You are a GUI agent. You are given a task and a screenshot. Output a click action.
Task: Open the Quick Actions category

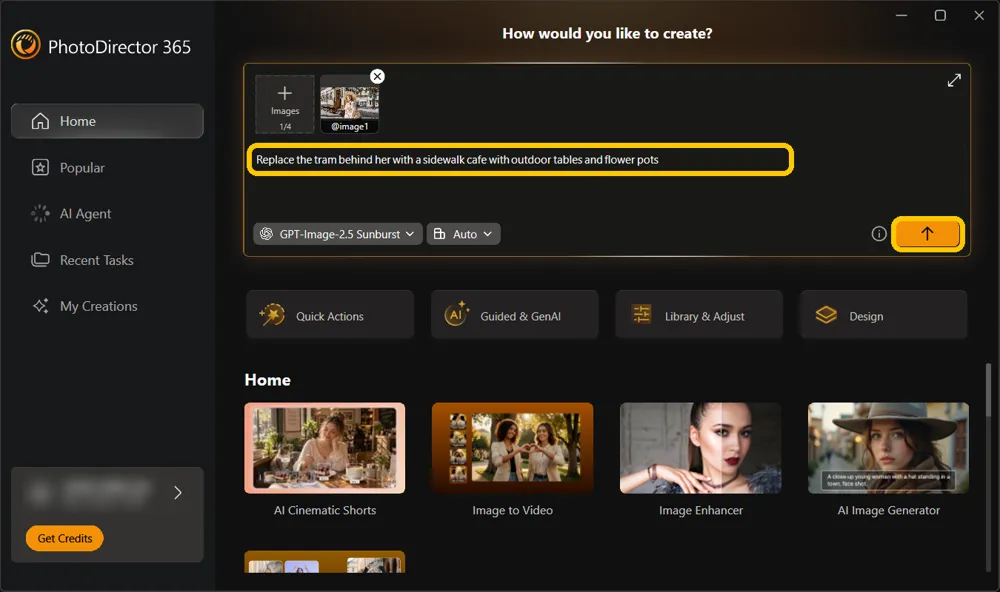(330, 315)
